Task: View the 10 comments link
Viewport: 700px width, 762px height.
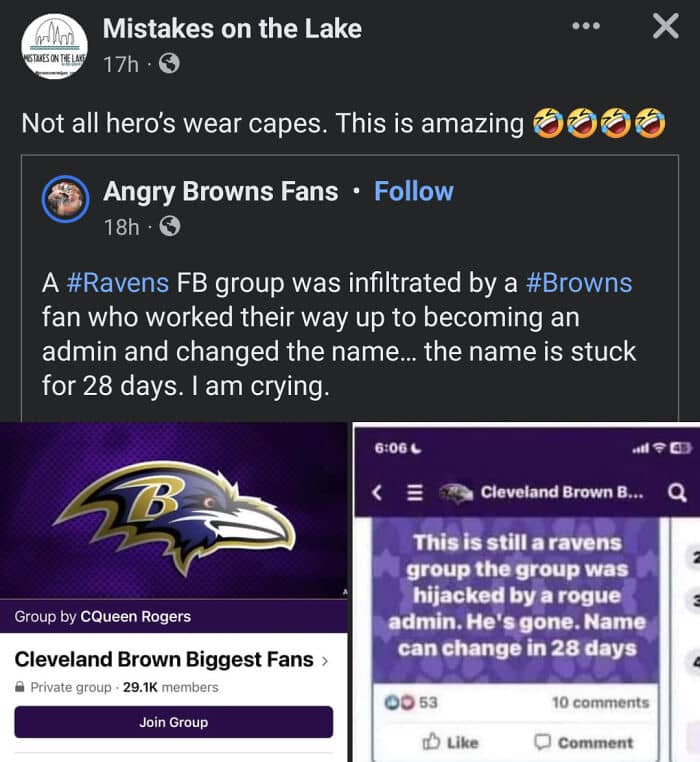Action: click(x=599, y=702)
